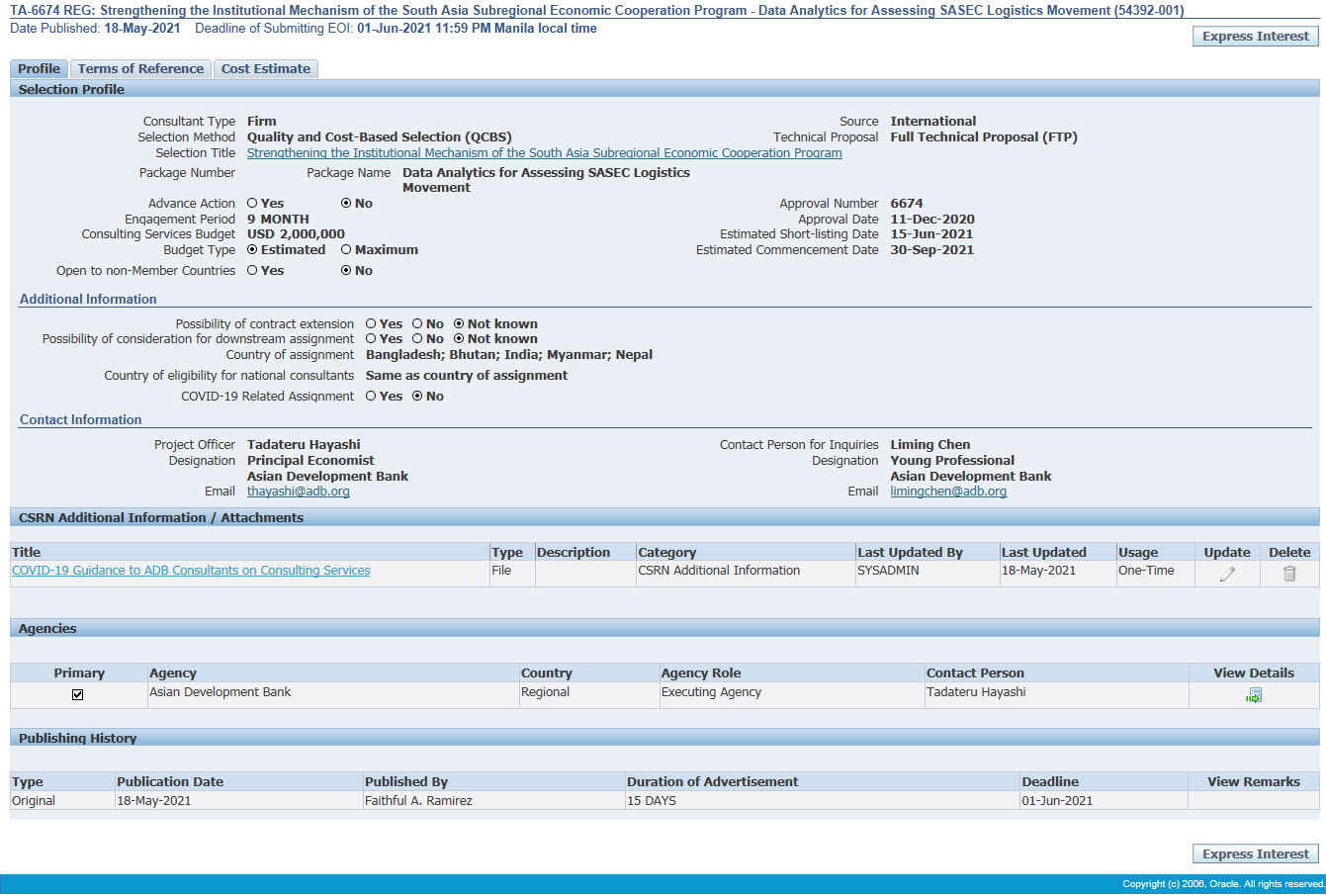Open the TA-6674 REG title link
1326x896 pixels.
coord(596,11)
